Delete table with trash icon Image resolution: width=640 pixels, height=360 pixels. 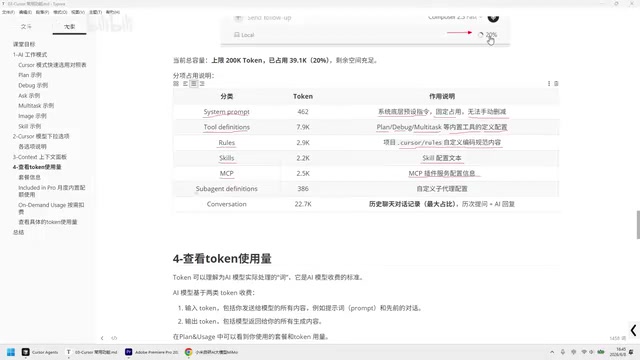[x=556, y=84]
